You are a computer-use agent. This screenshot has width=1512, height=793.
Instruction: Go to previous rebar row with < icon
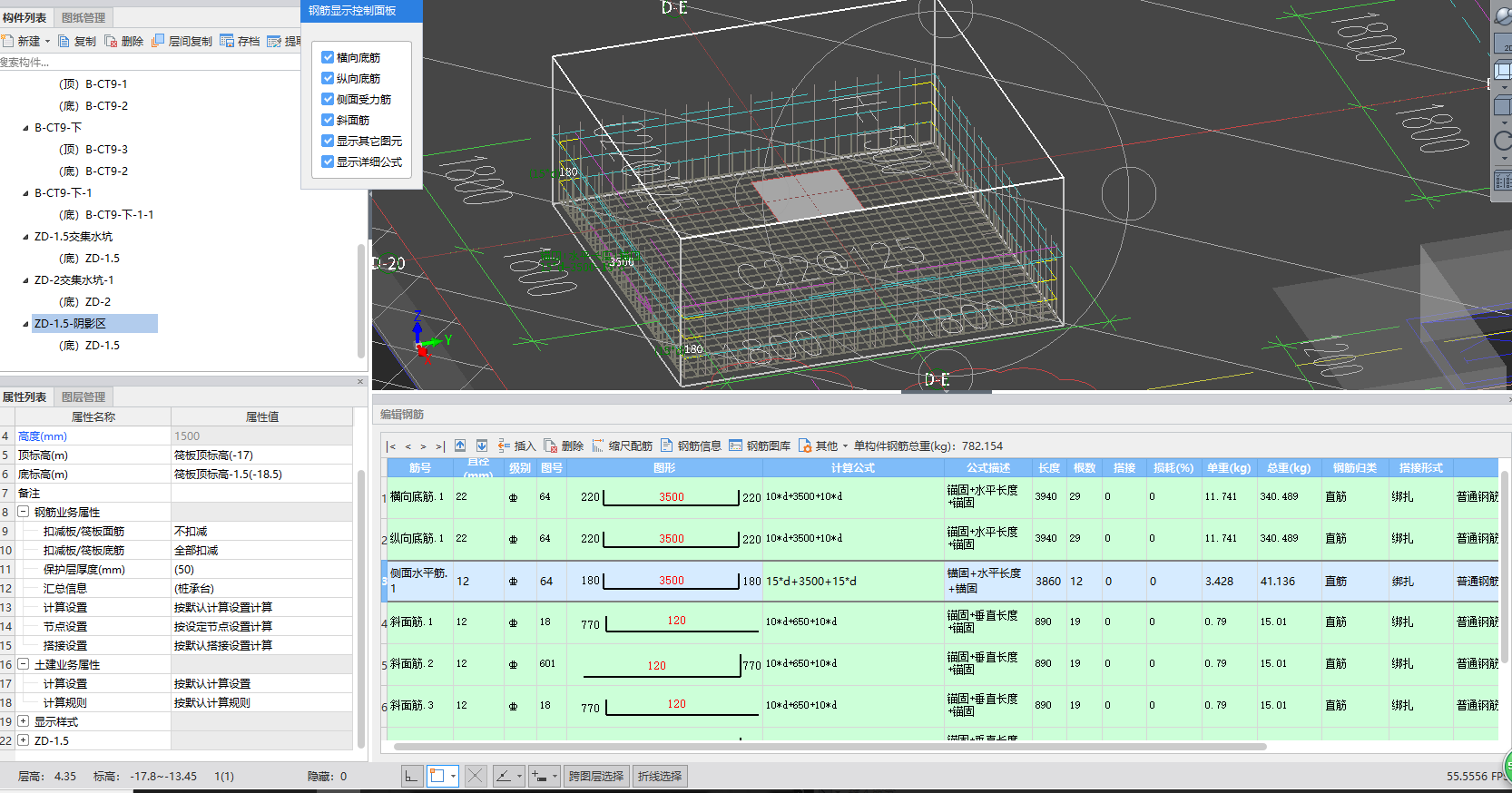(x=408, y=446)
